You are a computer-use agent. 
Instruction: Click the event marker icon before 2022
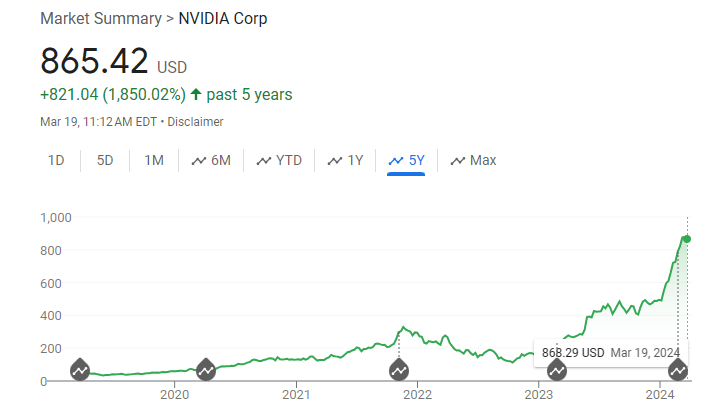click(398, 370)
